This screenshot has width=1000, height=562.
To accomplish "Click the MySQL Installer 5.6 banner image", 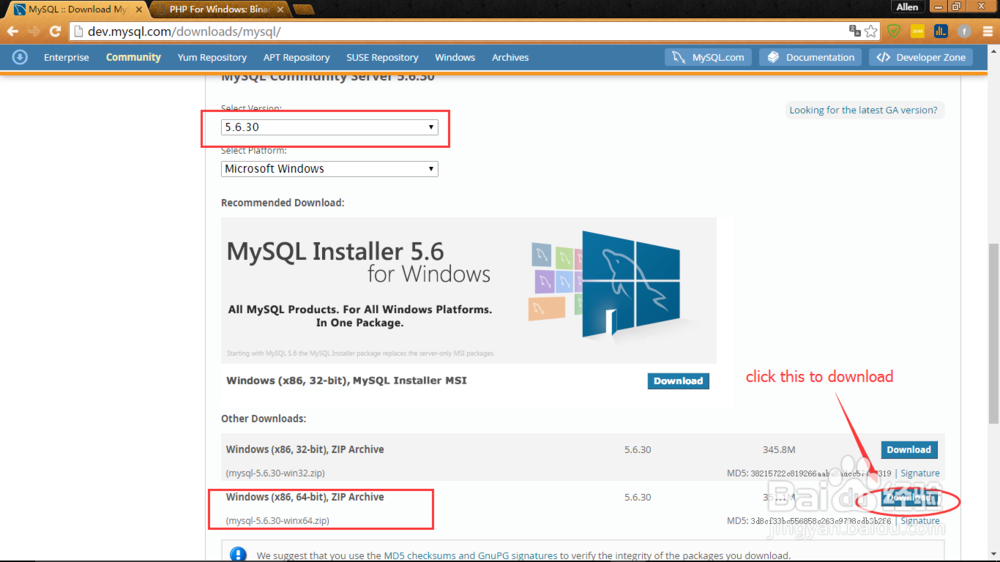I will pyautogui.click(x=469, y=290).
